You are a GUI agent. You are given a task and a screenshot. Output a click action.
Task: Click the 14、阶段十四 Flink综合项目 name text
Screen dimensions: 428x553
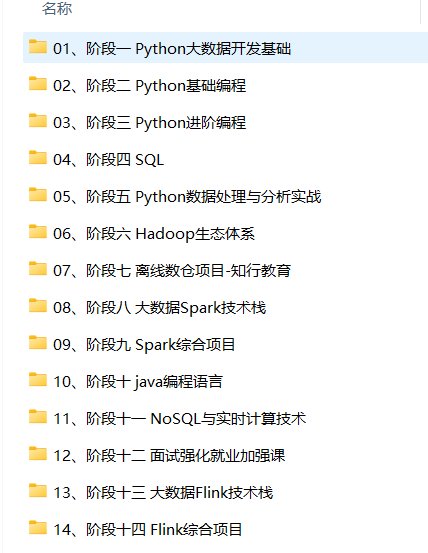(x=147, y=530)
